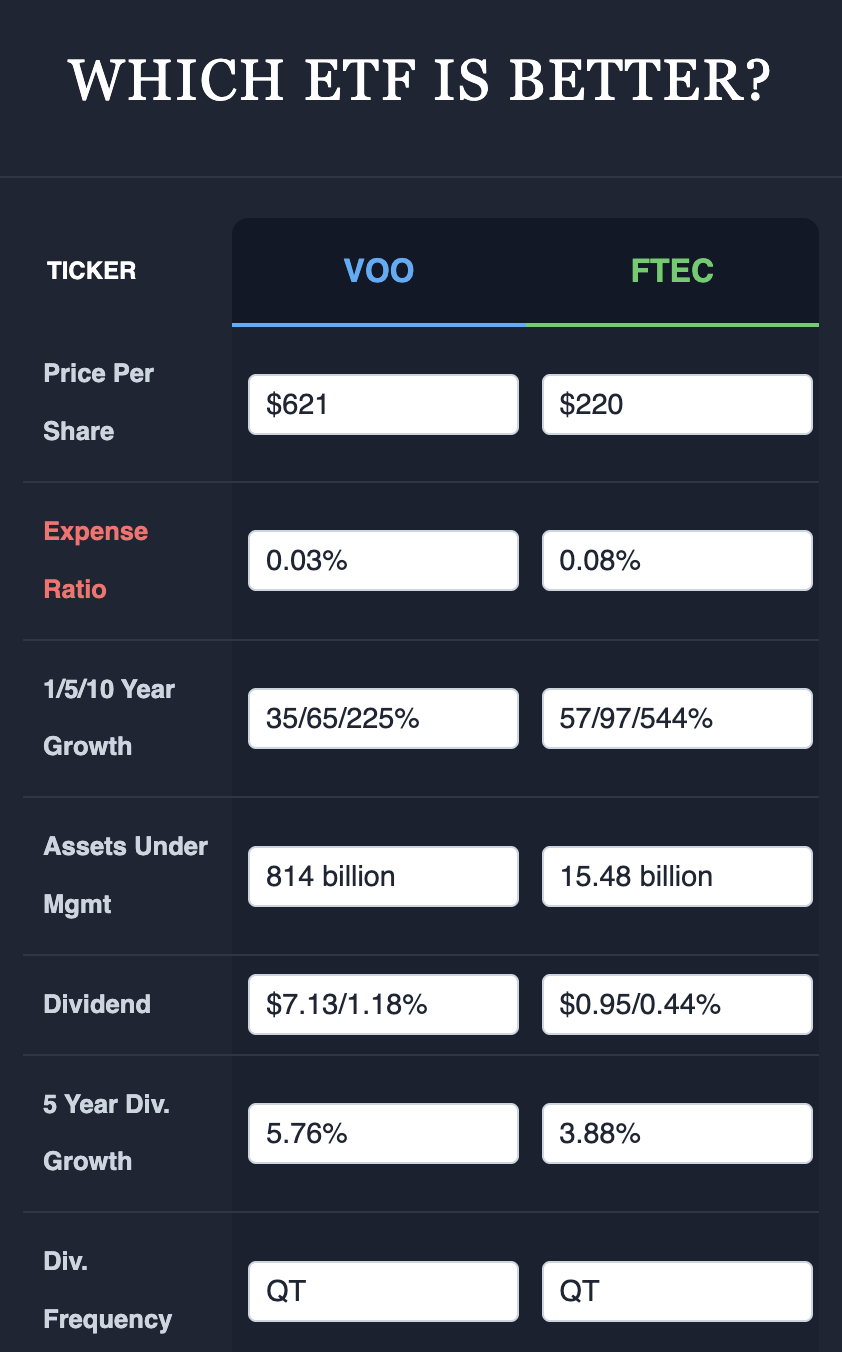Click the Which ETF Is Better heading
The height and width of the screenshot is (1352, 842).
[x=420, y=81]
